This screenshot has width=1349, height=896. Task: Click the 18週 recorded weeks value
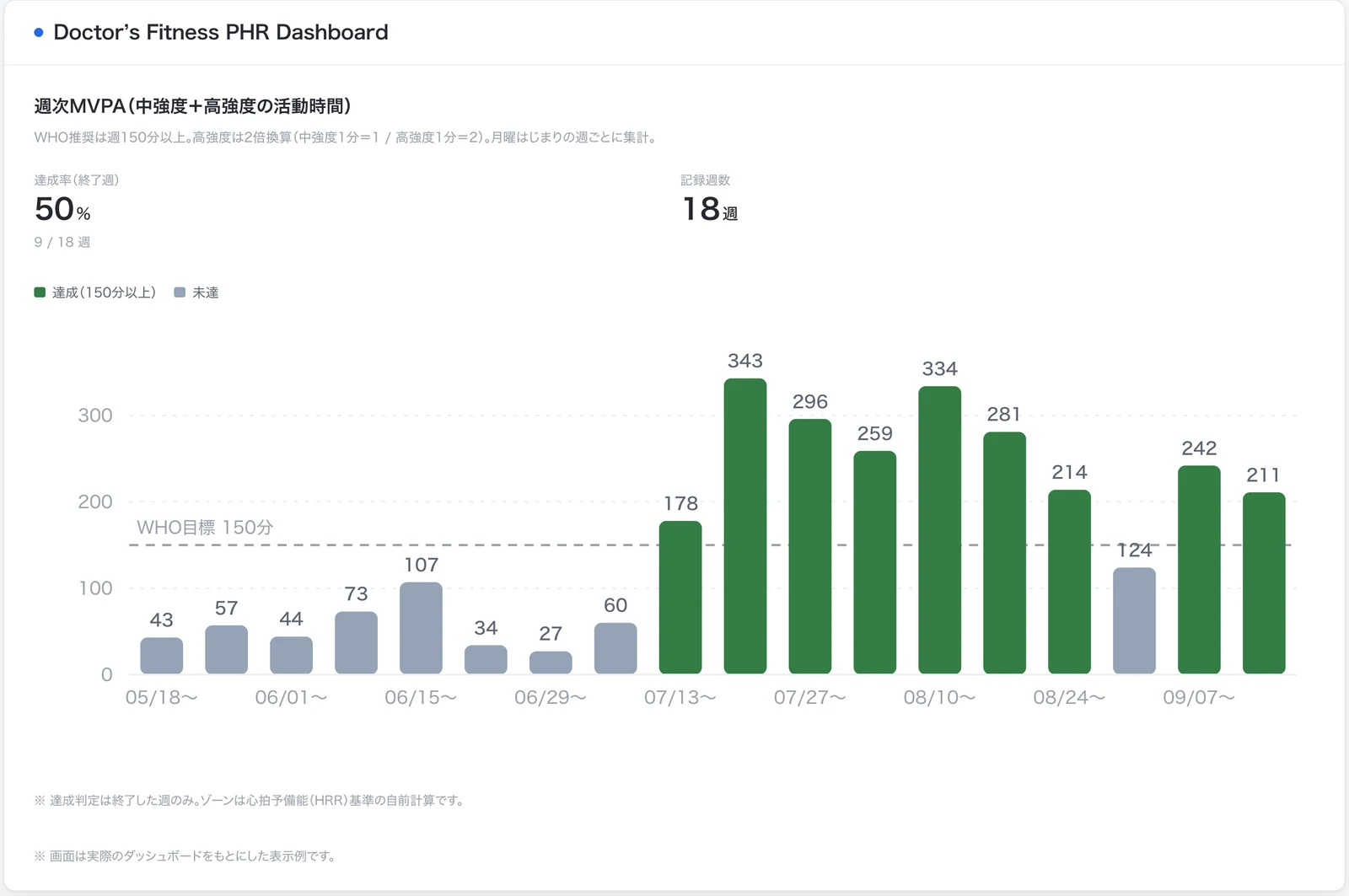click(710, 209)
